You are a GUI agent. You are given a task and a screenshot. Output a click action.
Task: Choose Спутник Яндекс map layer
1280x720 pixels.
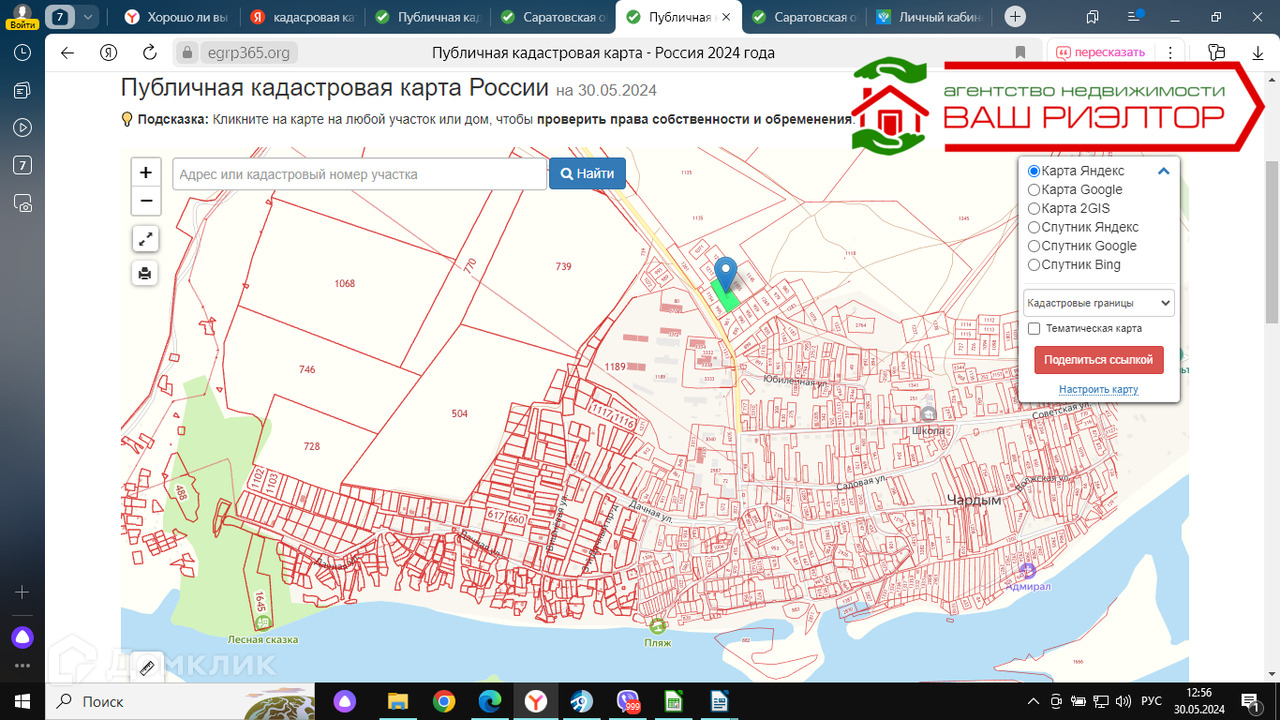click(x=1034, y=227)
